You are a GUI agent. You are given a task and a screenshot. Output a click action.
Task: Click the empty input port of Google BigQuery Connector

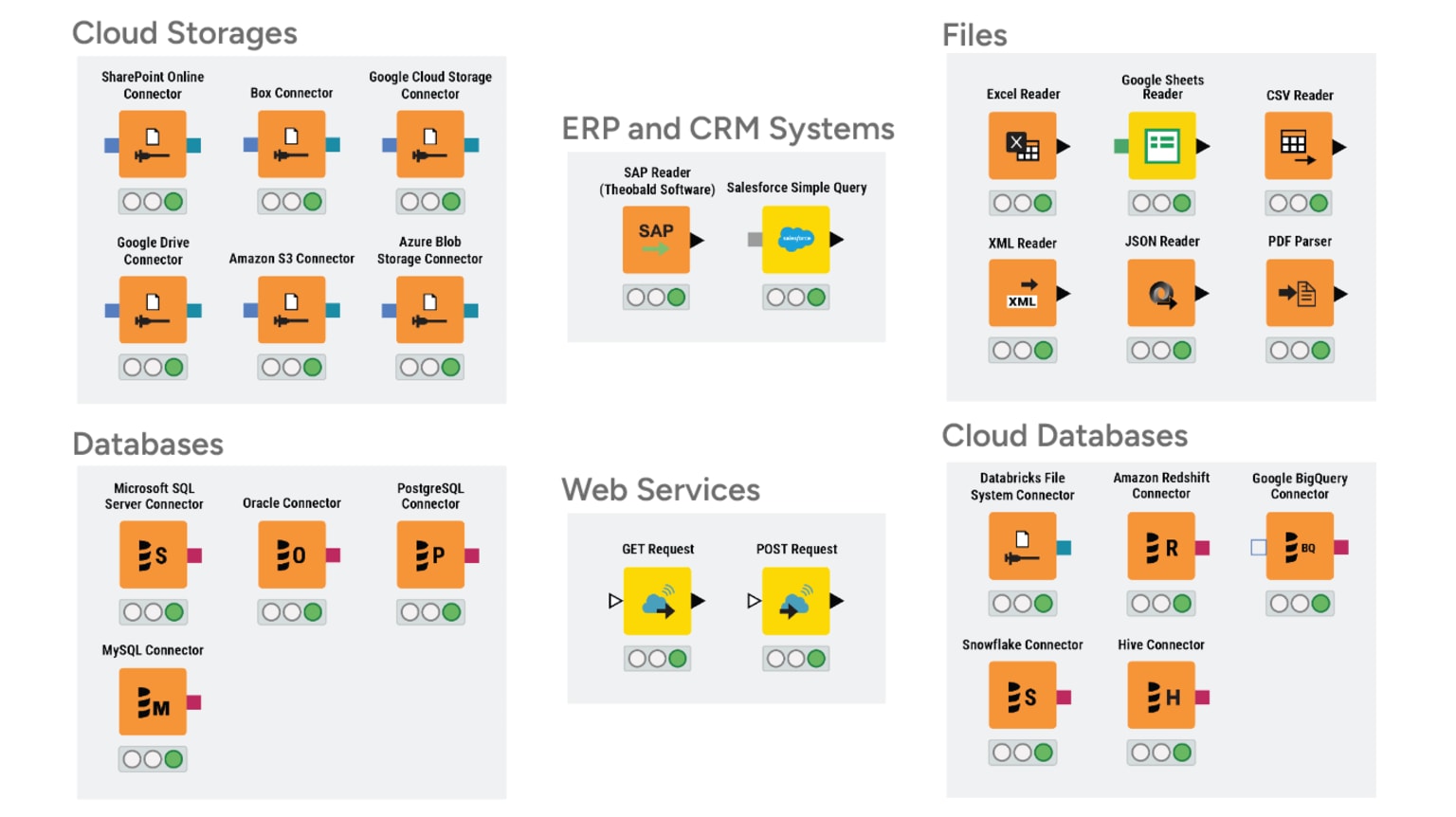1258,547
